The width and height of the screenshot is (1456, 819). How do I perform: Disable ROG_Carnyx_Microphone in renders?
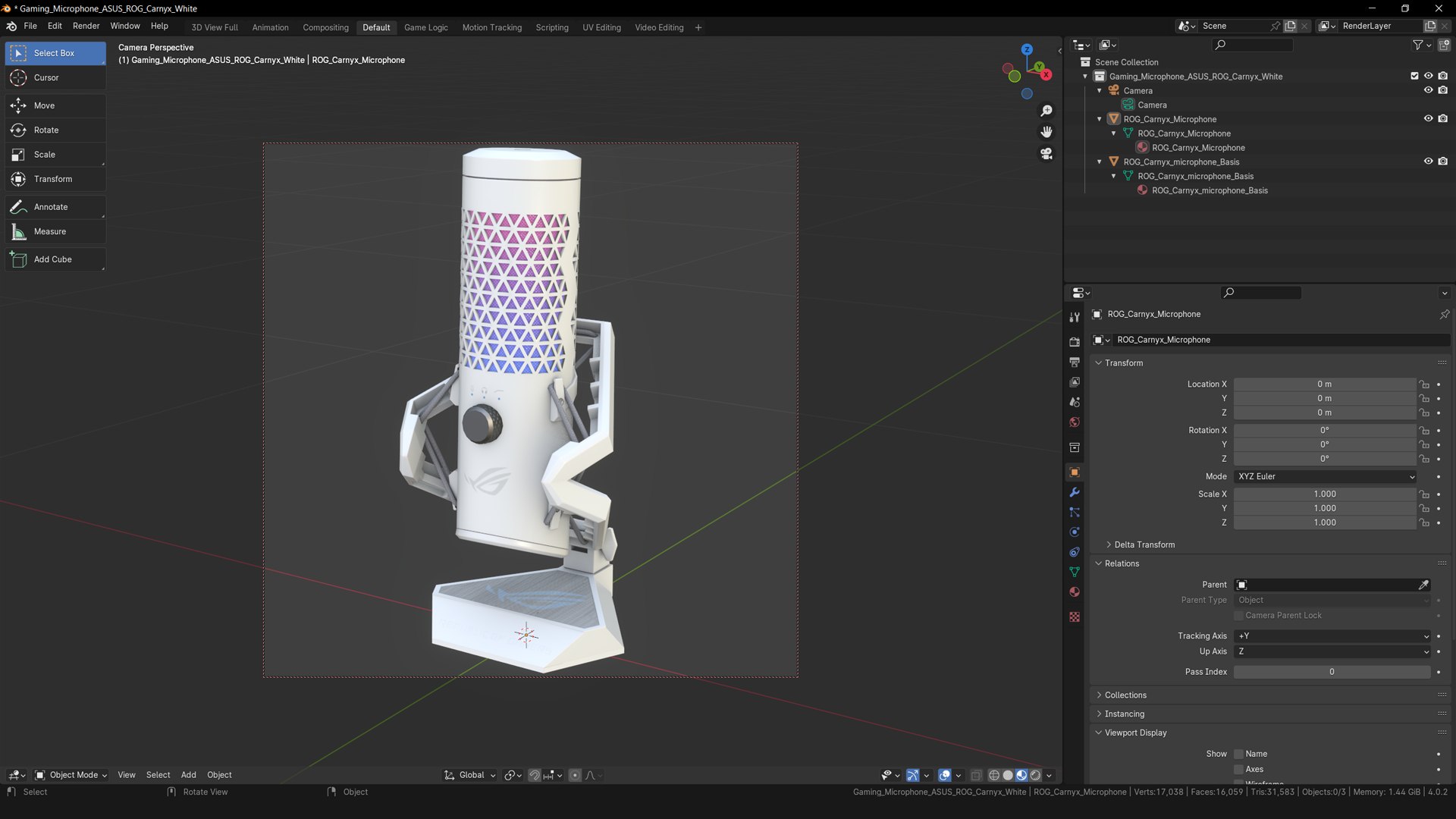(x=1443, y=119)
